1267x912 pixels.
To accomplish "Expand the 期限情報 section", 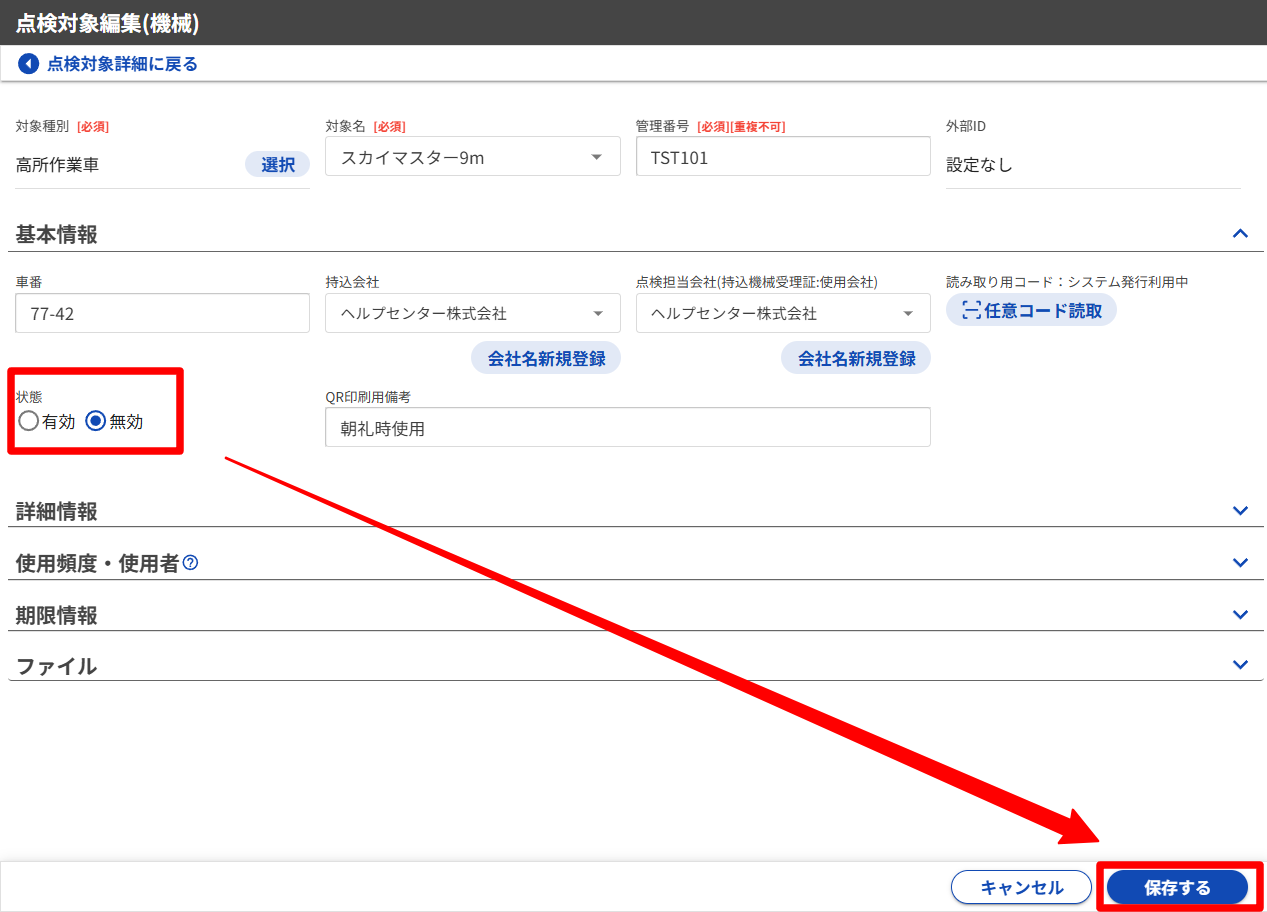I will [x=1240, y=614].
